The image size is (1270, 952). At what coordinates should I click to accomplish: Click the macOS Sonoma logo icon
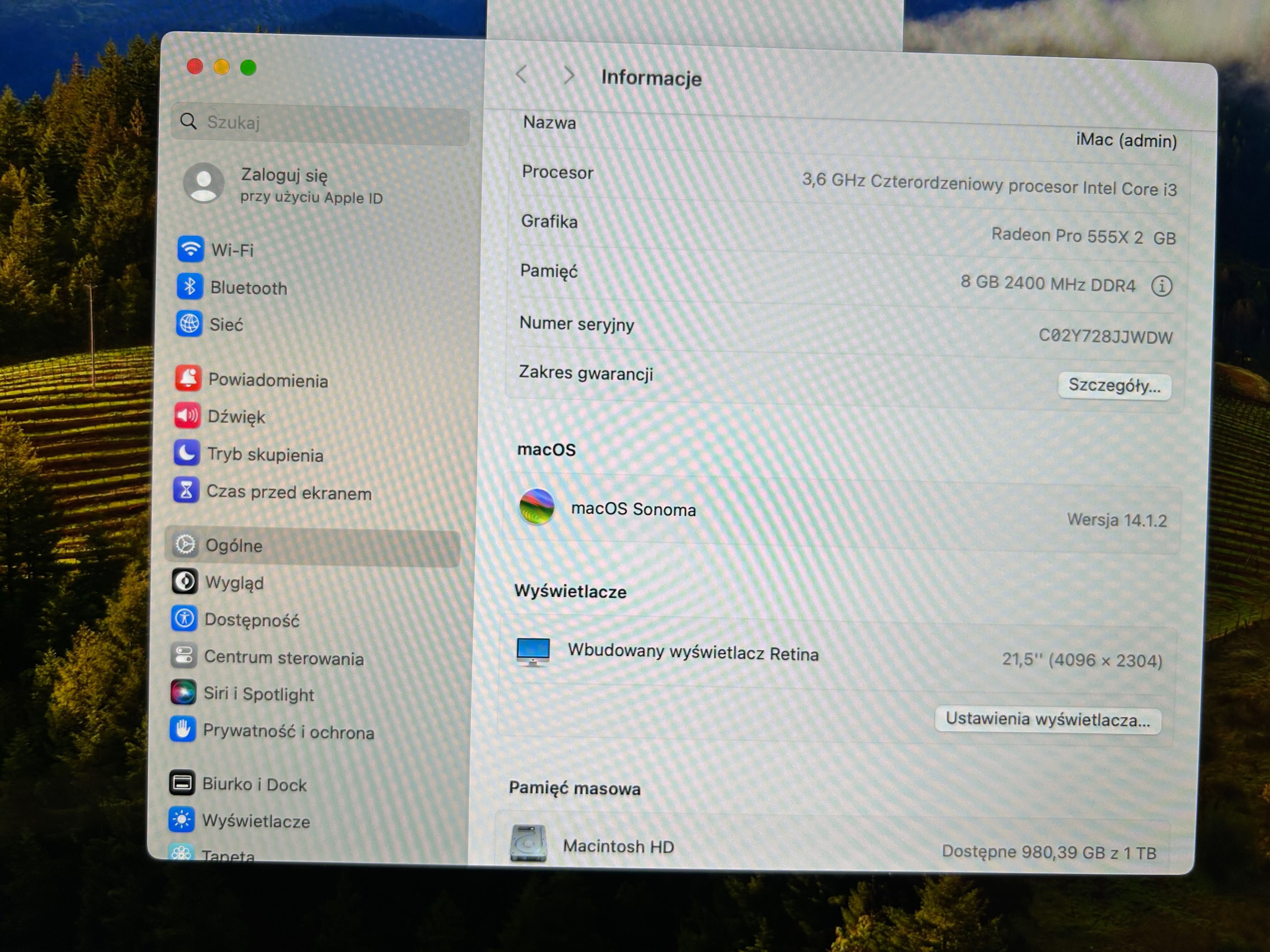click(x=536, y=507)
